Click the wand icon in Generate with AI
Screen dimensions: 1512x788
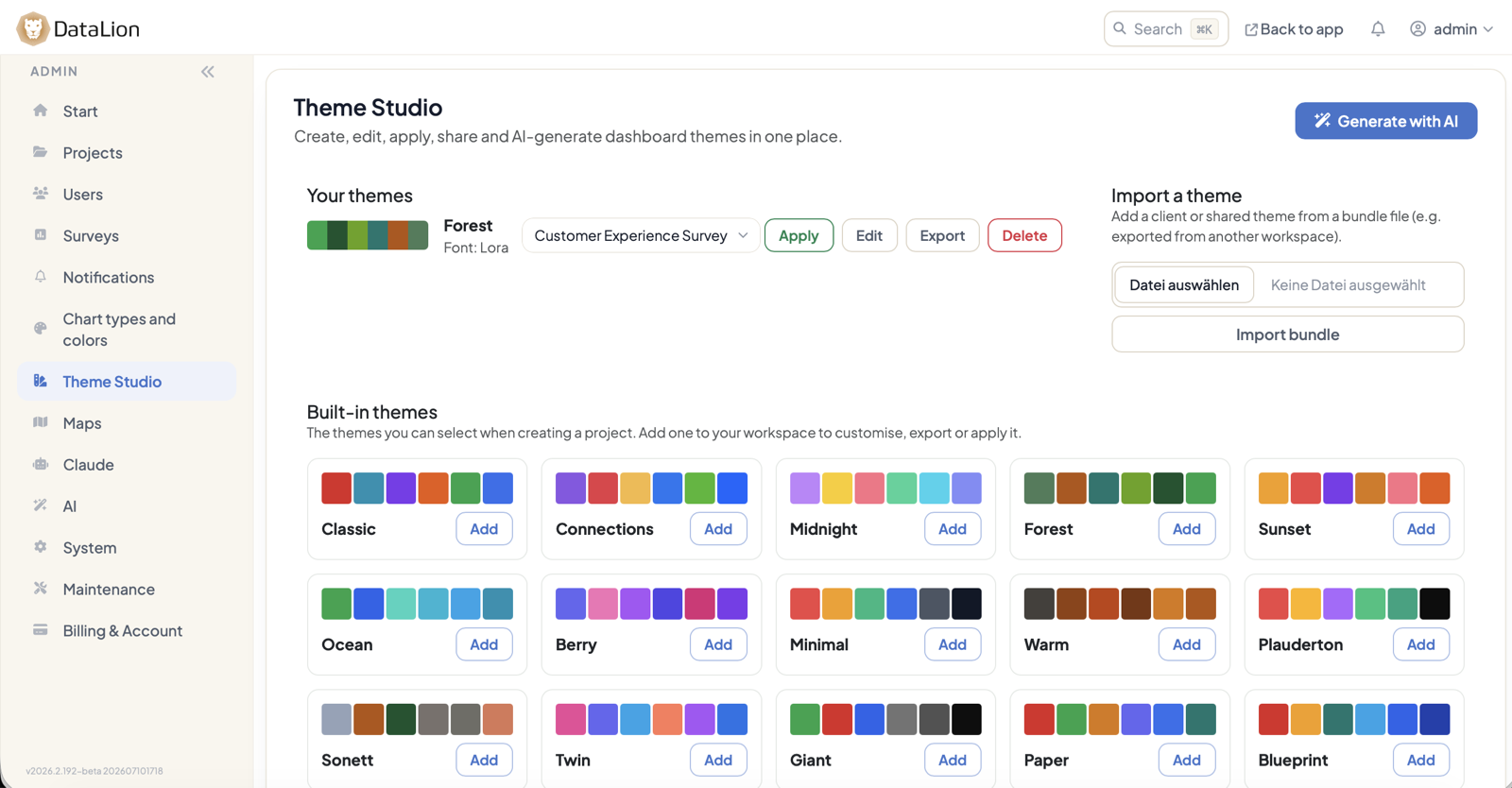click(x=1322, y=121)
